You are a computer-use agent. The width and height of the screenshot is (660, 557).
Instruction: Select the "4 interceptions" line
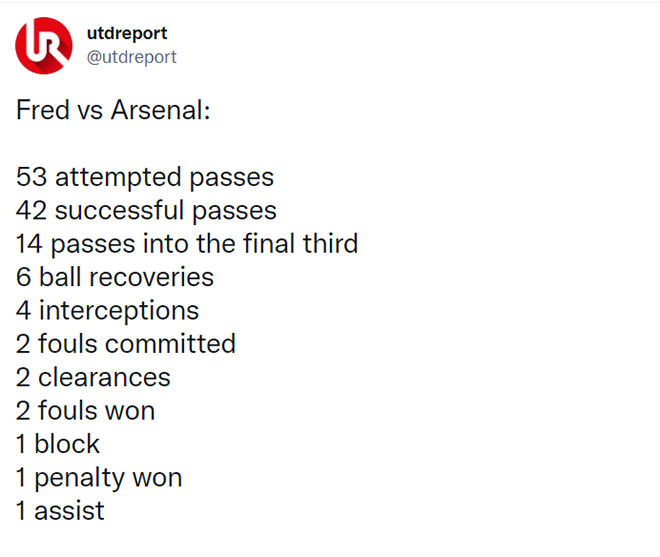(x=107, y=310)
